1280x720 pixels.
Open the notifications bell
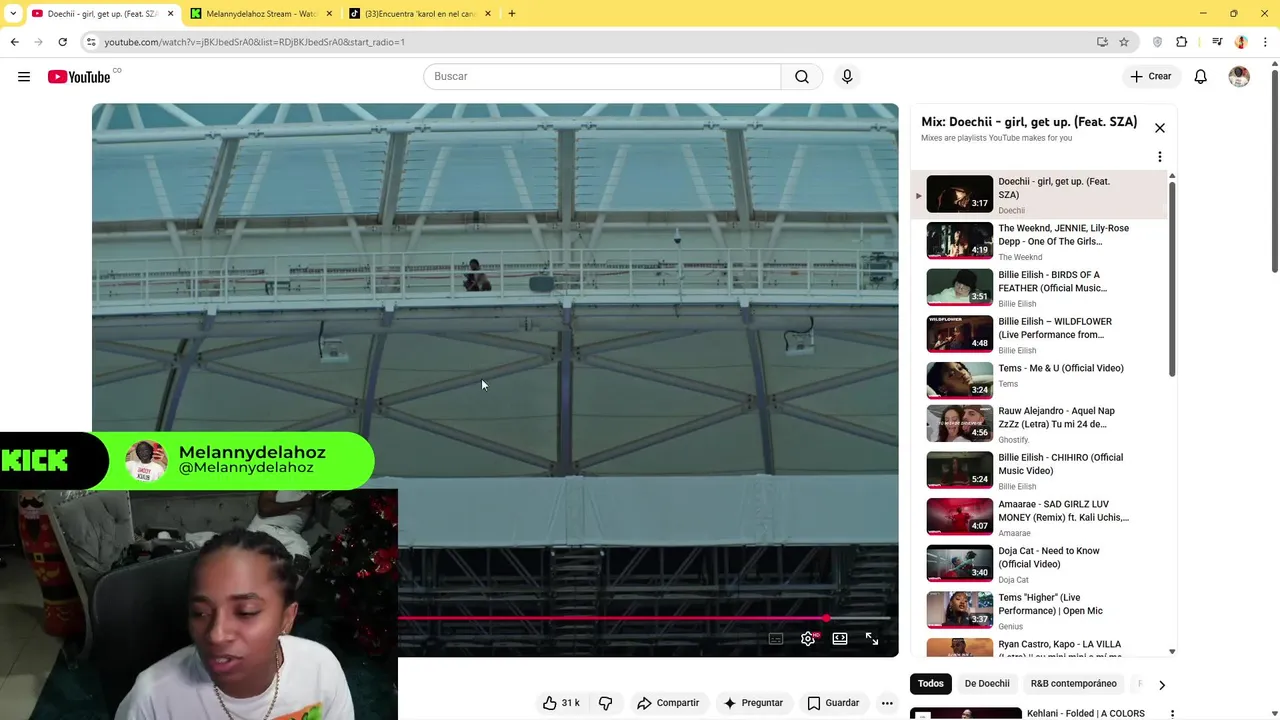tap(1201, 77)
